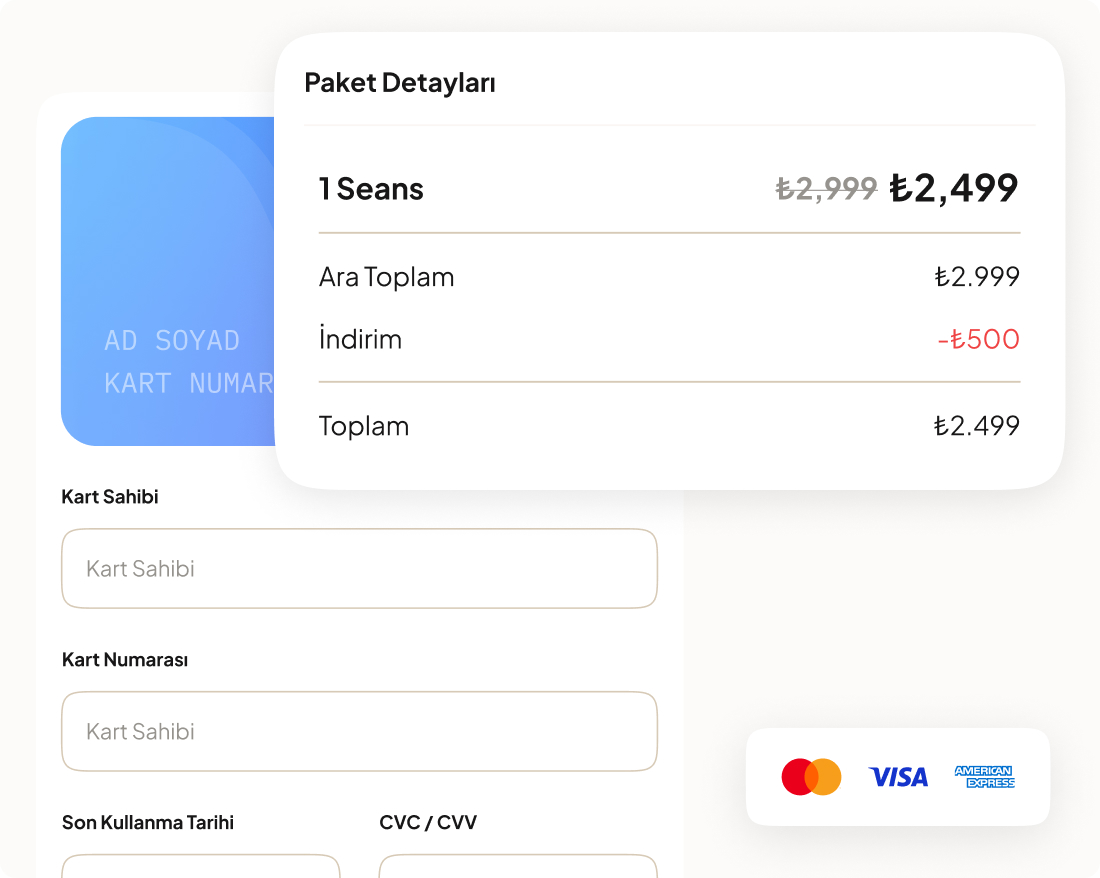Click AD SOYAD text on card
Screen dimensions: 1100x878
[172, 341]
